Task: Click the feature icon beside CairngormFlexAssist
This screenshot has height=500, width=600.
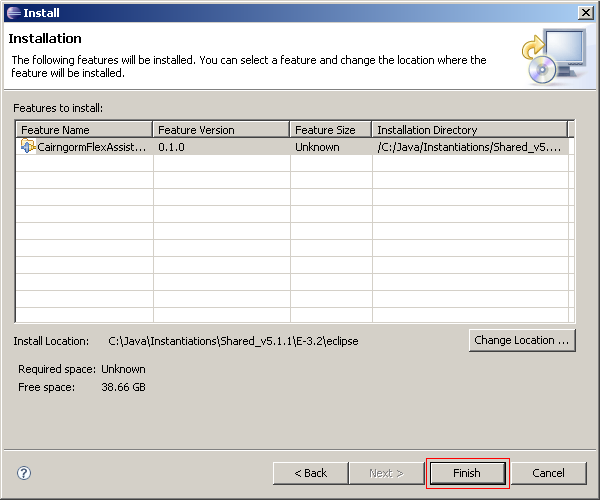Action: pos(28,147)
